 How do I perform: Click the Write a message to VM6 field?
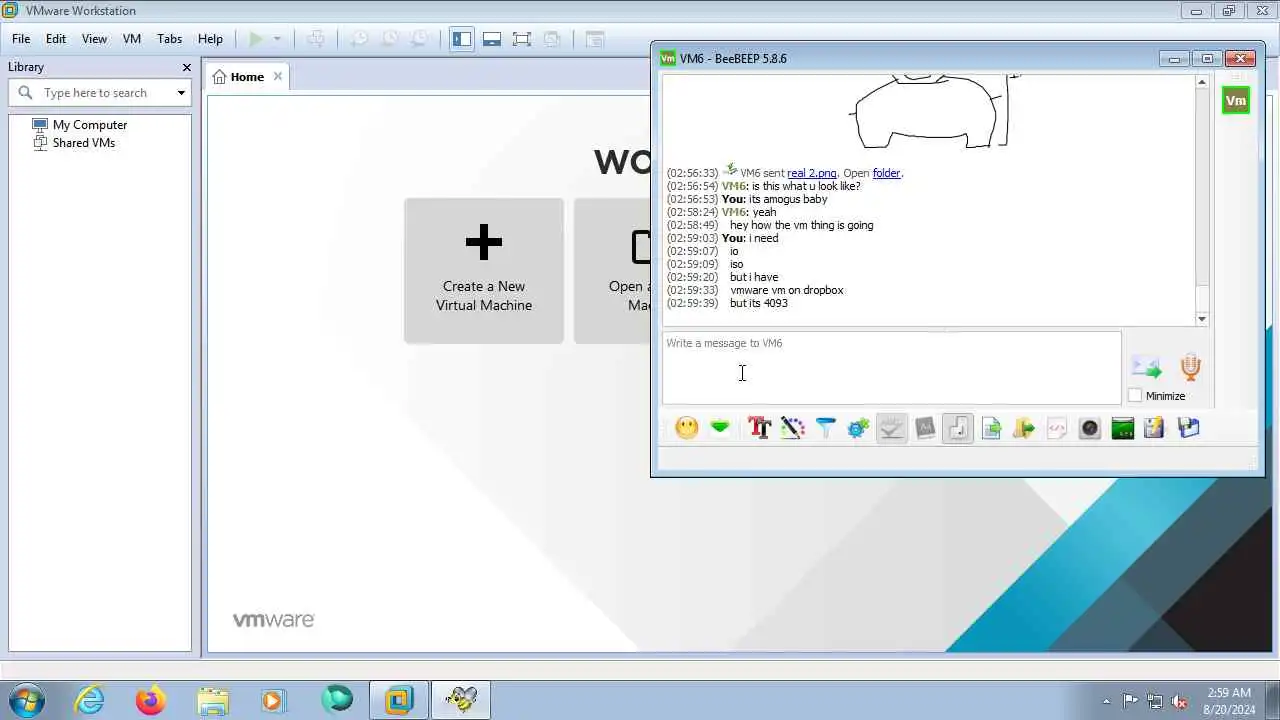pos(891,368)
